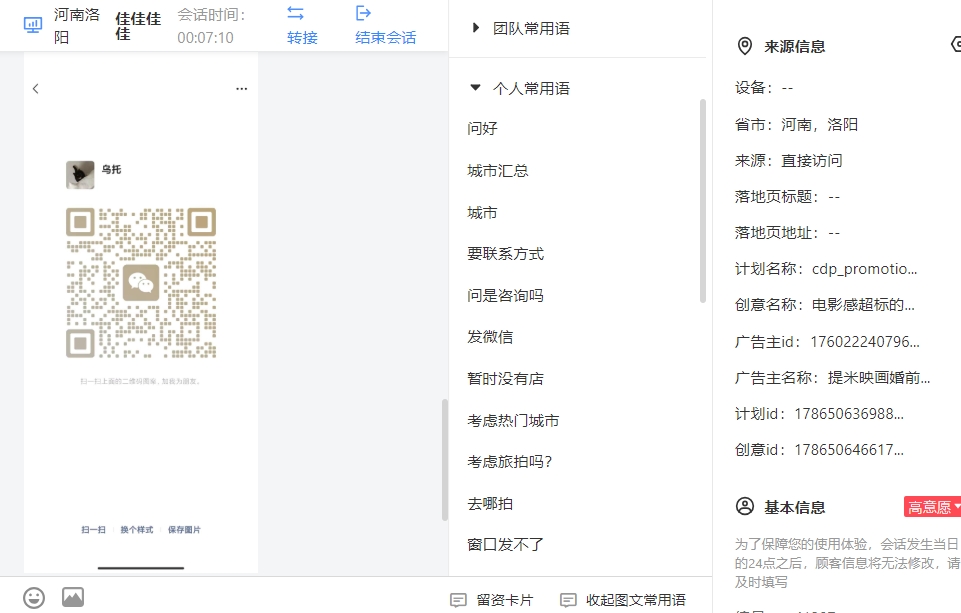Viewport: 961px width, 613px height.
Task: Open the image upload icon
Action: click(x=73, y=597)
